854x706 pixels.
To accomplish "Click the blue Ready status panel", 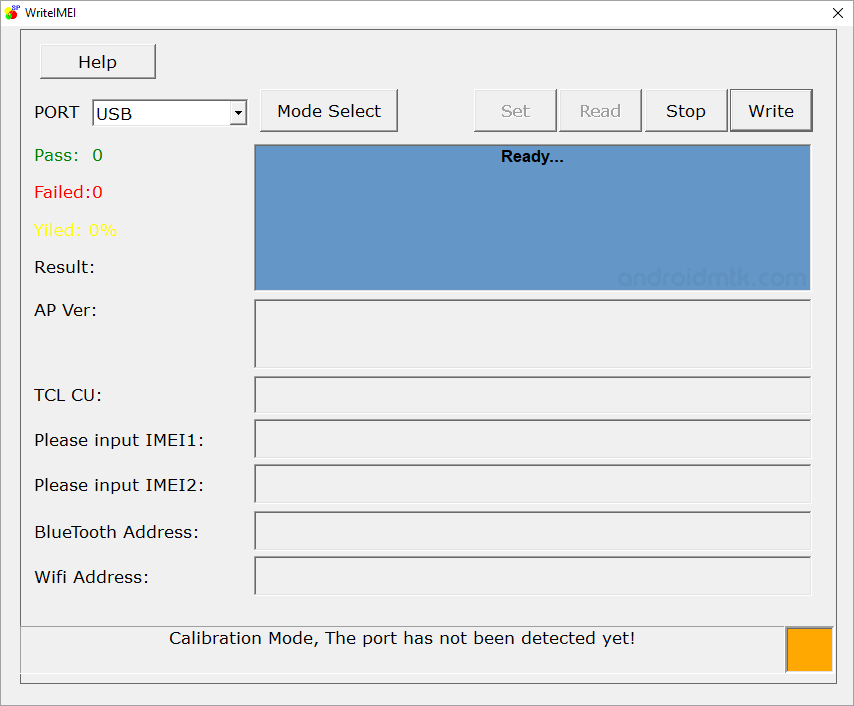I will 533,217.
